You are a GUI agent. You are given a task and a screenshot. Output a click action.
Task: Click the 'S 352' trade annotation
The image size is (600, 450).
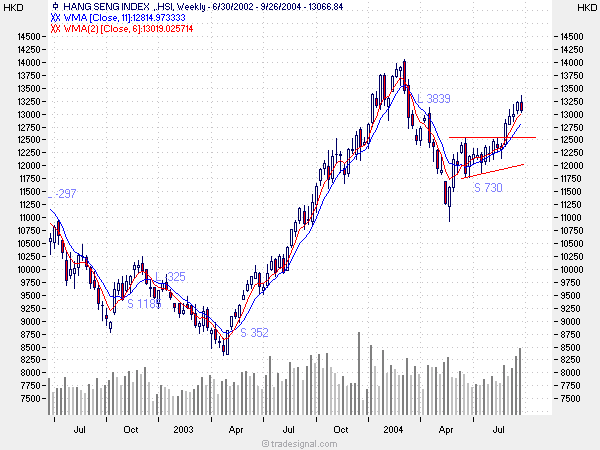[254, 333]
